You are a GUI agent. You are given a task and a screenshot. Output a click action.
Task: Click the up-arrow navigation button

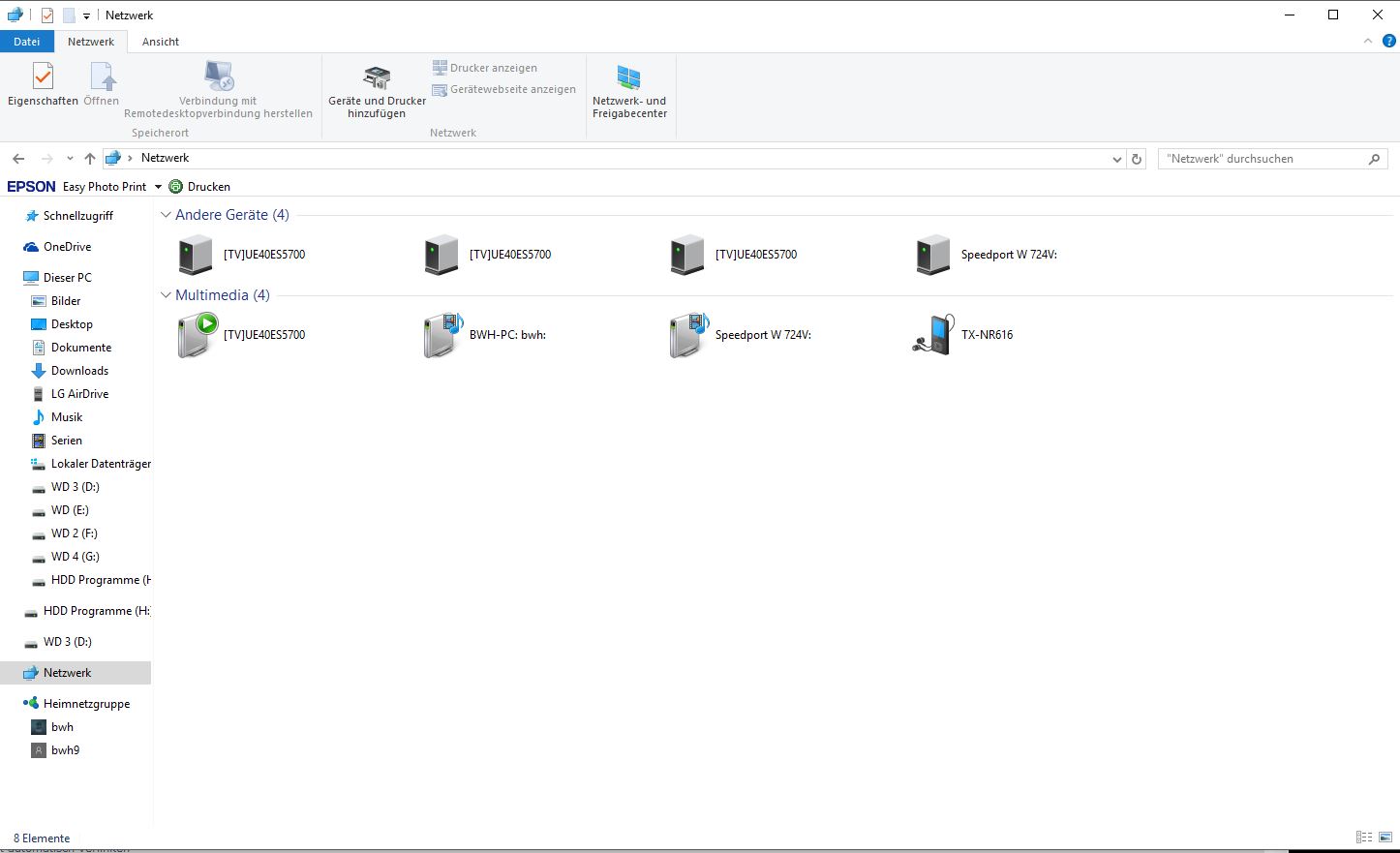[x=90, y=159]
